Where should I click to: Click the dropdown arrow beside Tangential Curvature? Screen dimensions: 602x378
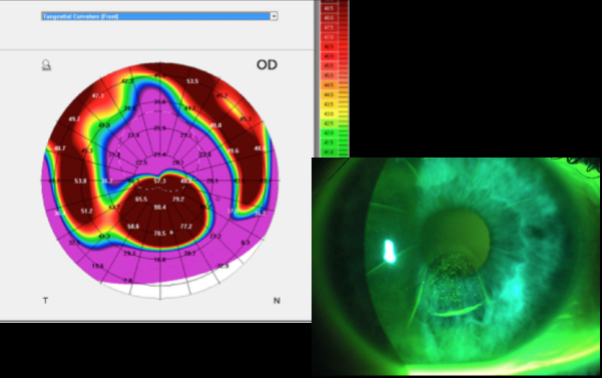click(x=274, y=16)
